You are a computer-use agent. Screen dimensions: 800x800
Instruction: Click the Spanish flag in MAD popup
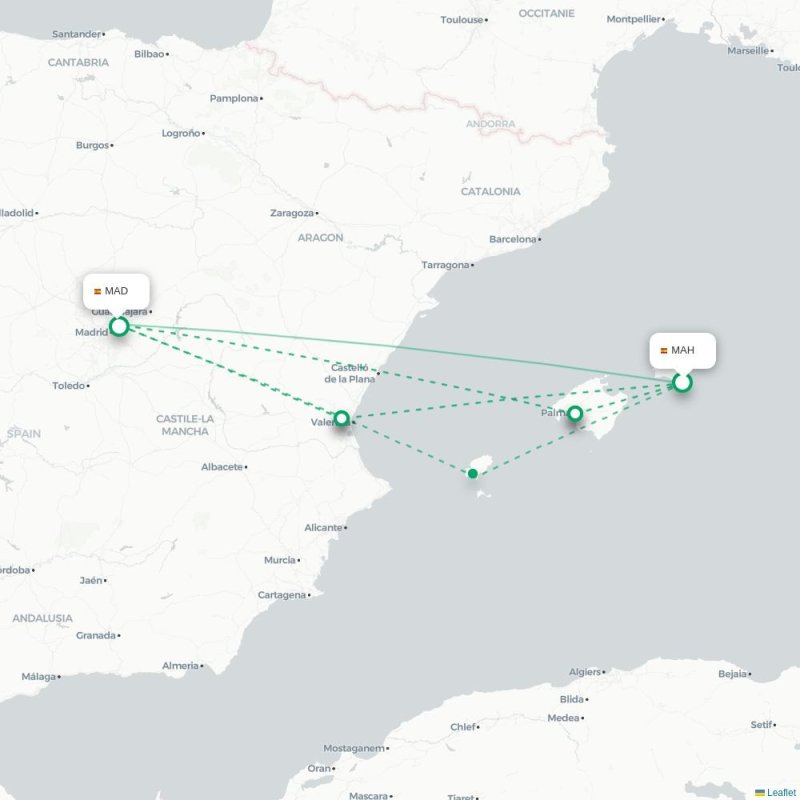click(x=97, y=291)
